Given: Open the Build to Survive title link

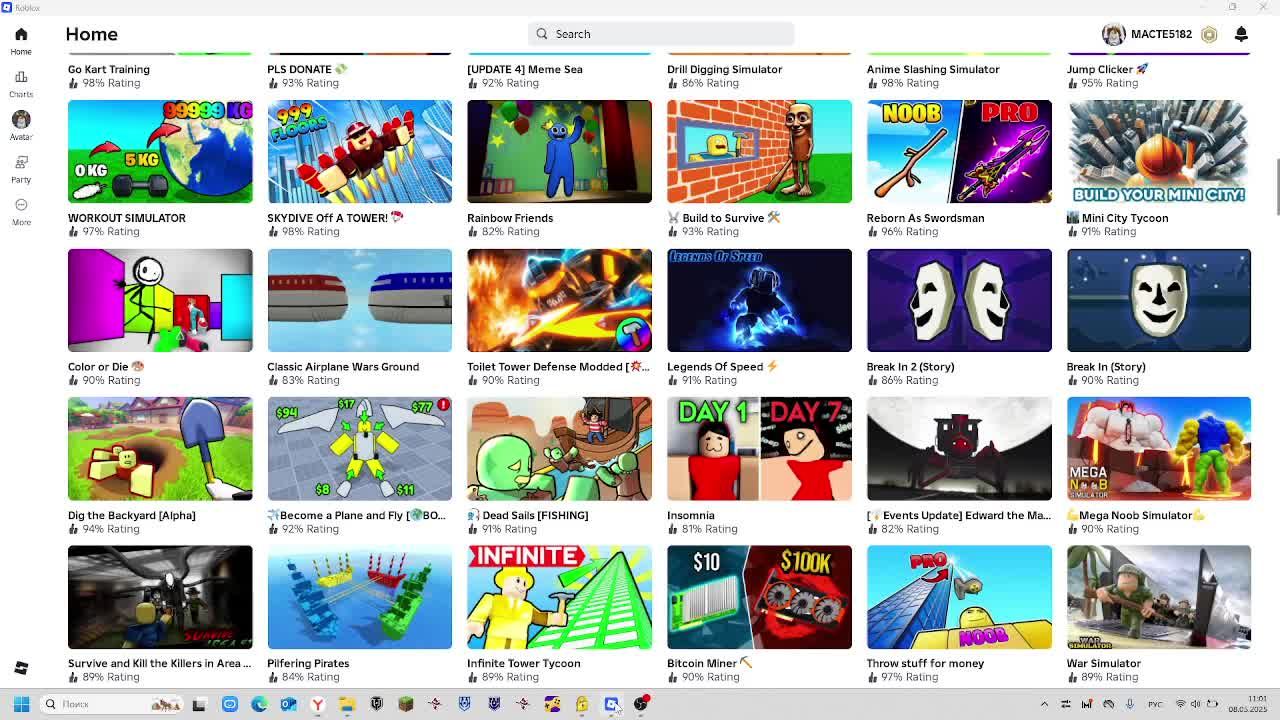Looking at the screenshot, I should (724, 218).
